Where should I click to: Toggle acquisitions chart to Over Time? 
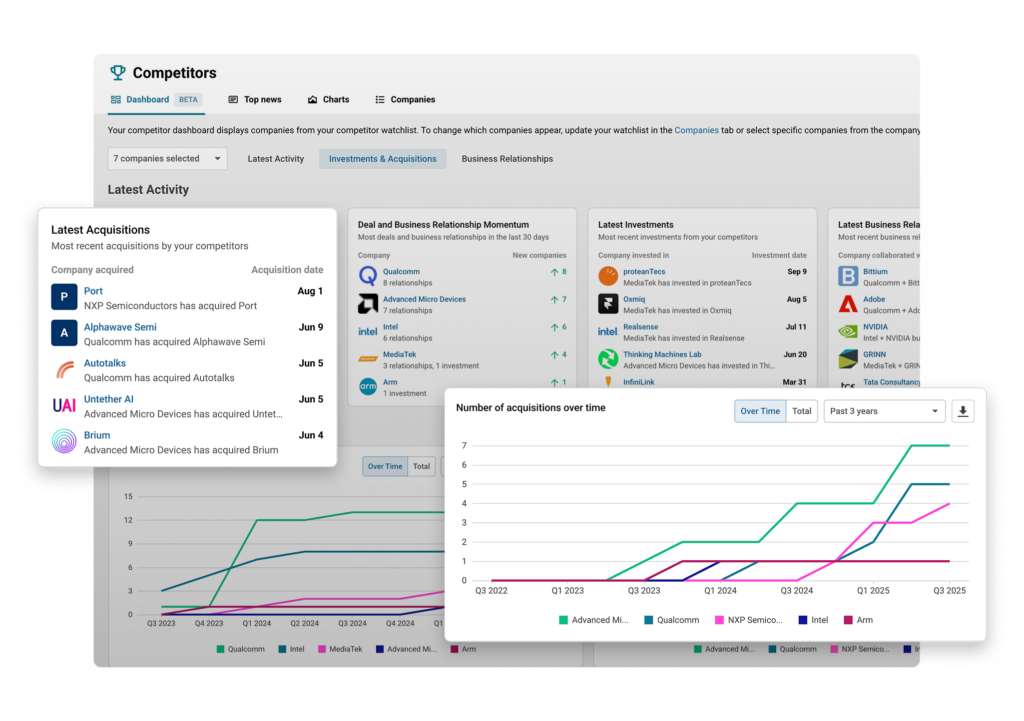tap(760, 411)
